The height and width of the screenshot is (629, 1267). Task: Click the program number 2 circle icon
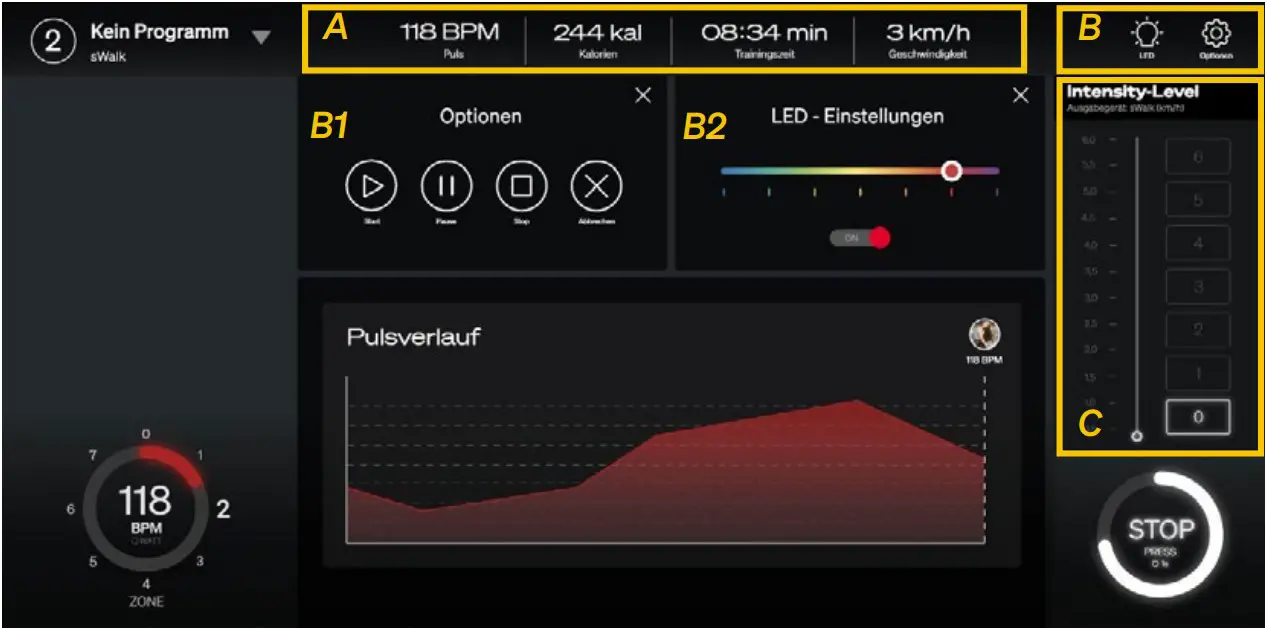point(52,40)
